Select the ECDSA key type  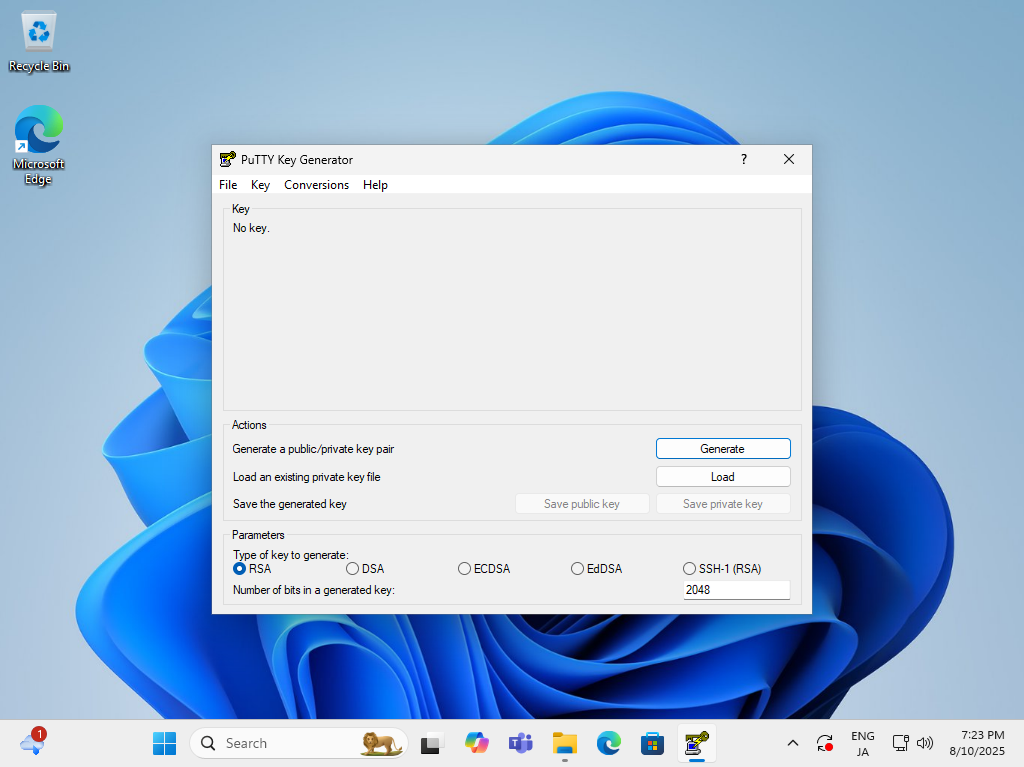pyautogui.click(x=464, y=569)
